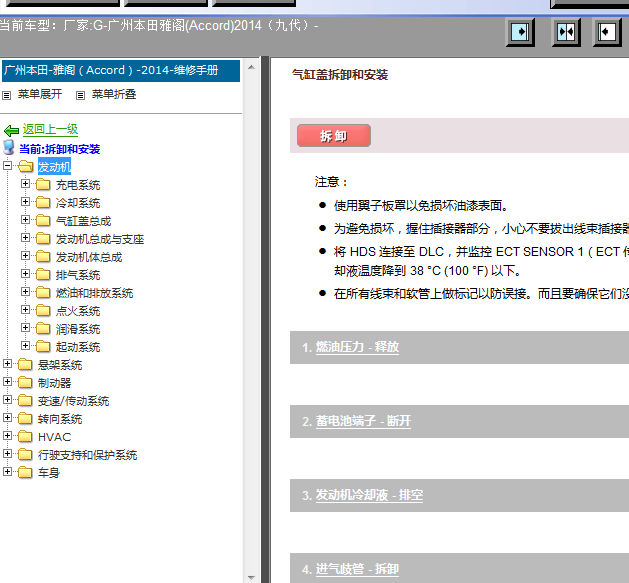Expand the 燃油和排放系统 node
Image resolution: width=629 pixels, height=583 pixels.
tap(25, 291)
